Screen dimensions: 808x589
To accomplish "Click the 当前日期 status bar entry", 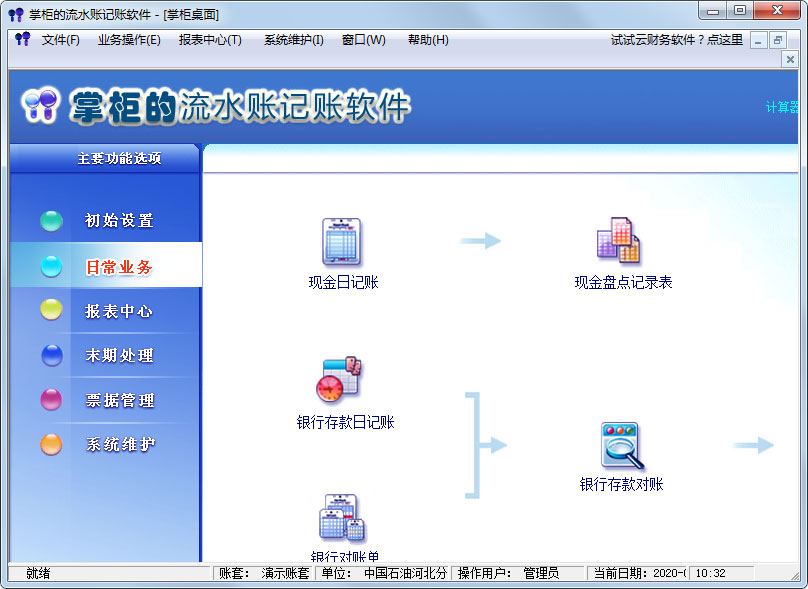I will (x=638, y=573).
